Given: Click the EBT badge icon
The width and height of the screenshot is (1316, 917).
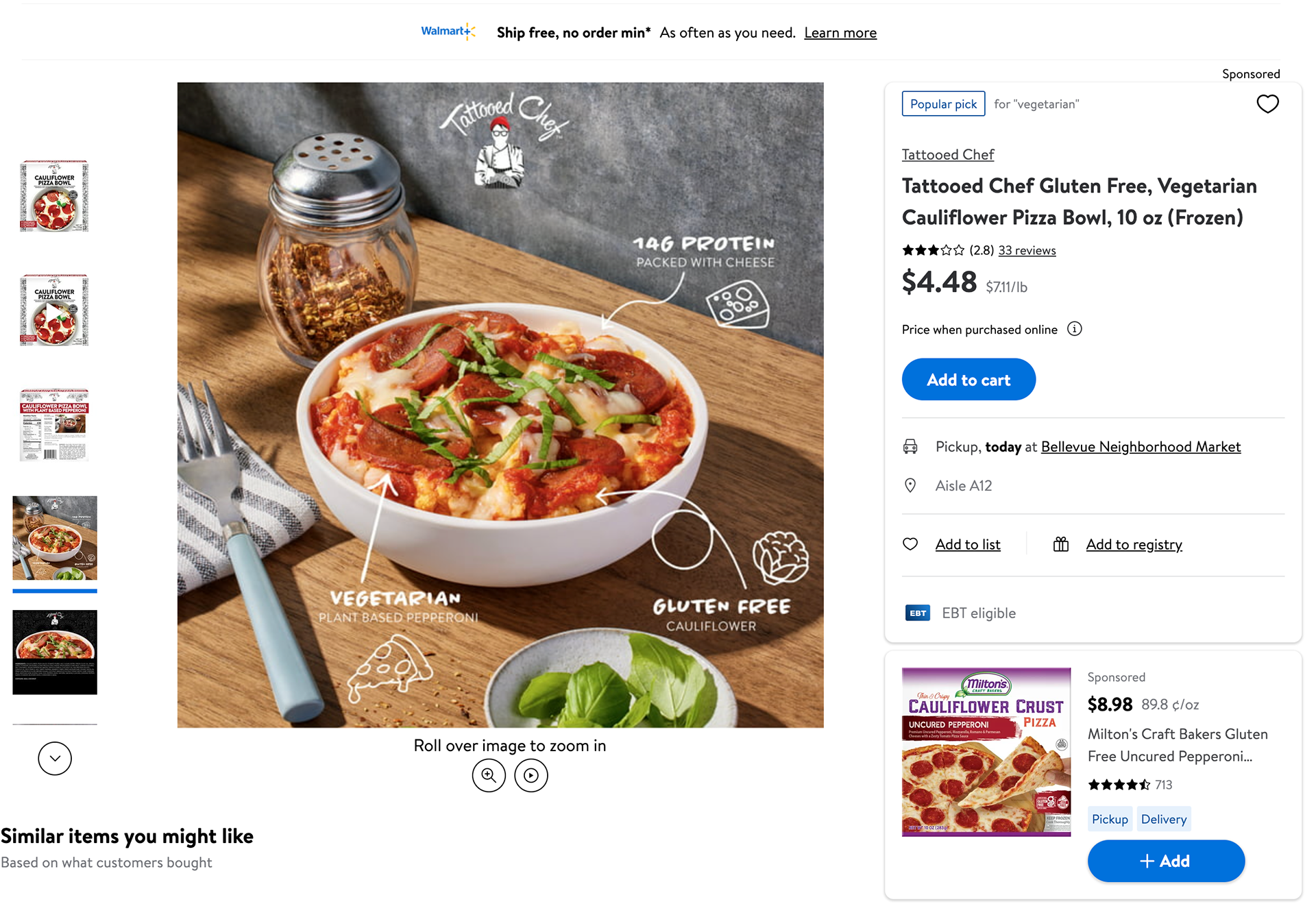Looking at the screenshot, I should point(918,613).
